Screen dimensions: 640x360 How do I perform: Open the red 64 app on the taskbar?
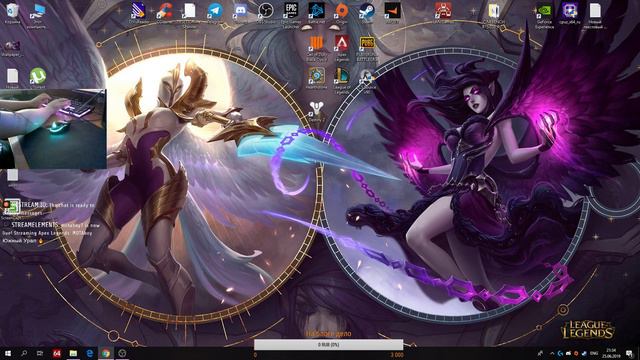pyautogui.click(x=57, y=353)
